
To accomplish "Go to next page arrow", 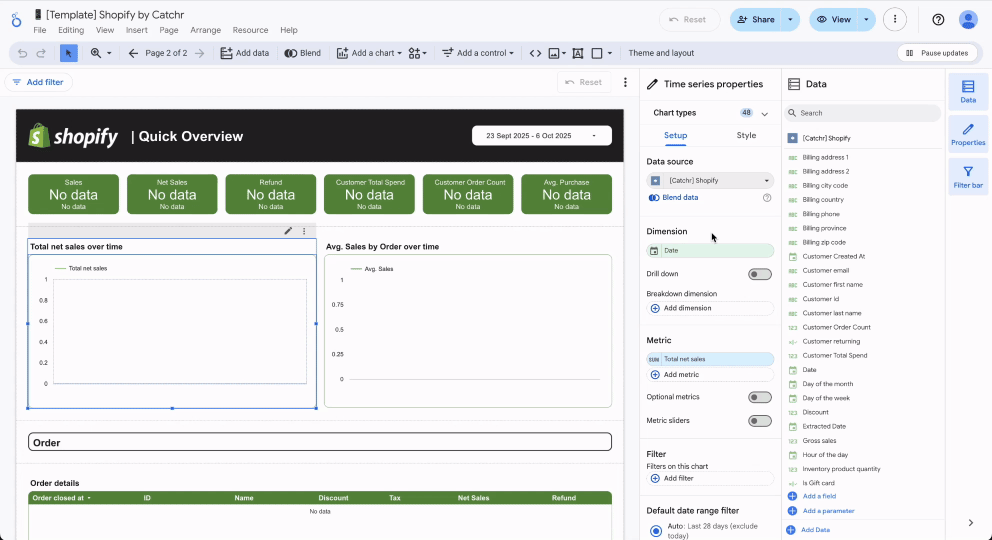I will 199,53.
